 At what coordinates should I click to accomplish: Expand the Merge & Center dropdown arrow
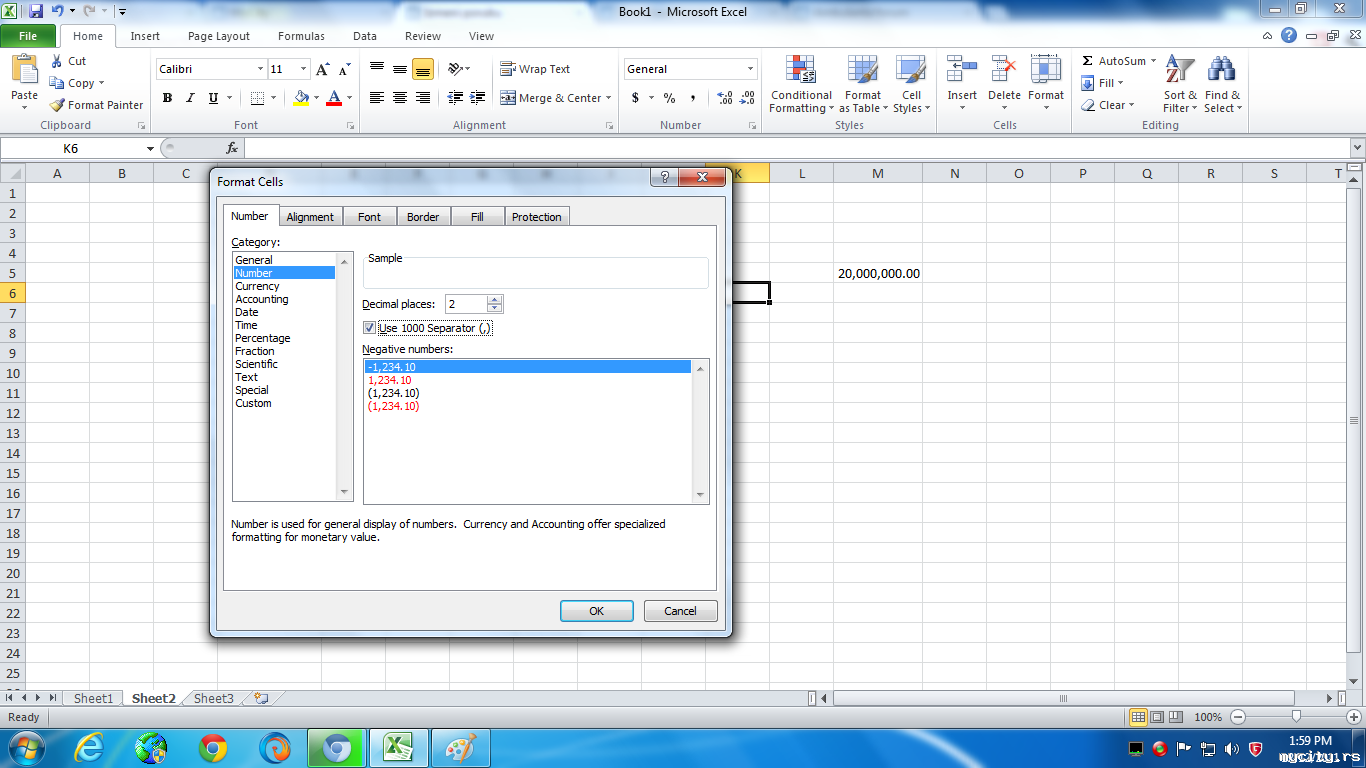pyautogui.click(x=610, y=98)
